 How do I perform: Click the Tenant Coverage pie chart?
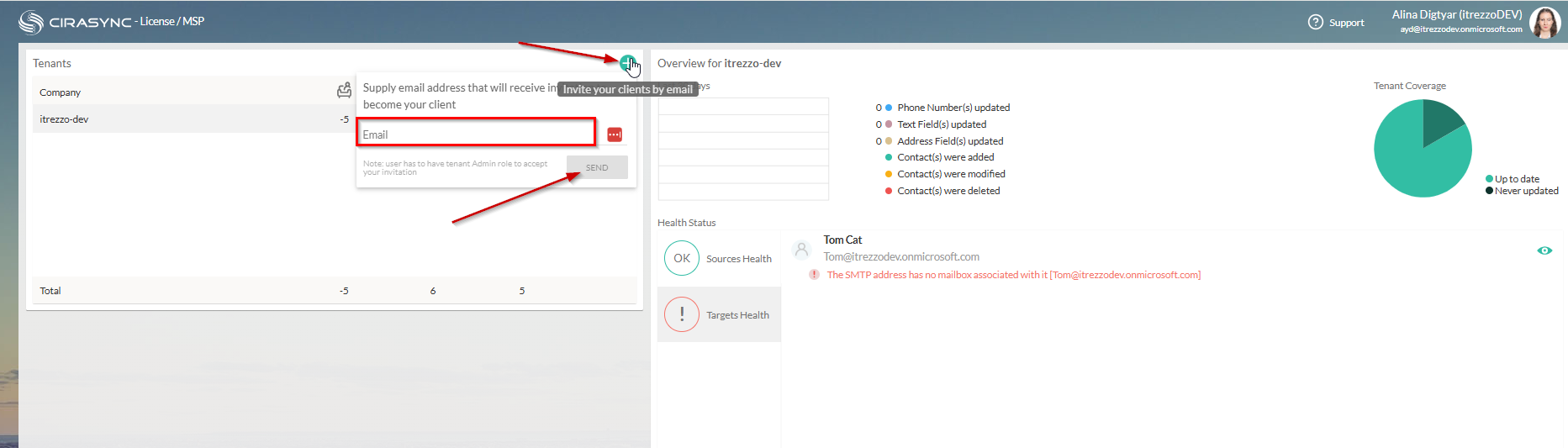1423,148
